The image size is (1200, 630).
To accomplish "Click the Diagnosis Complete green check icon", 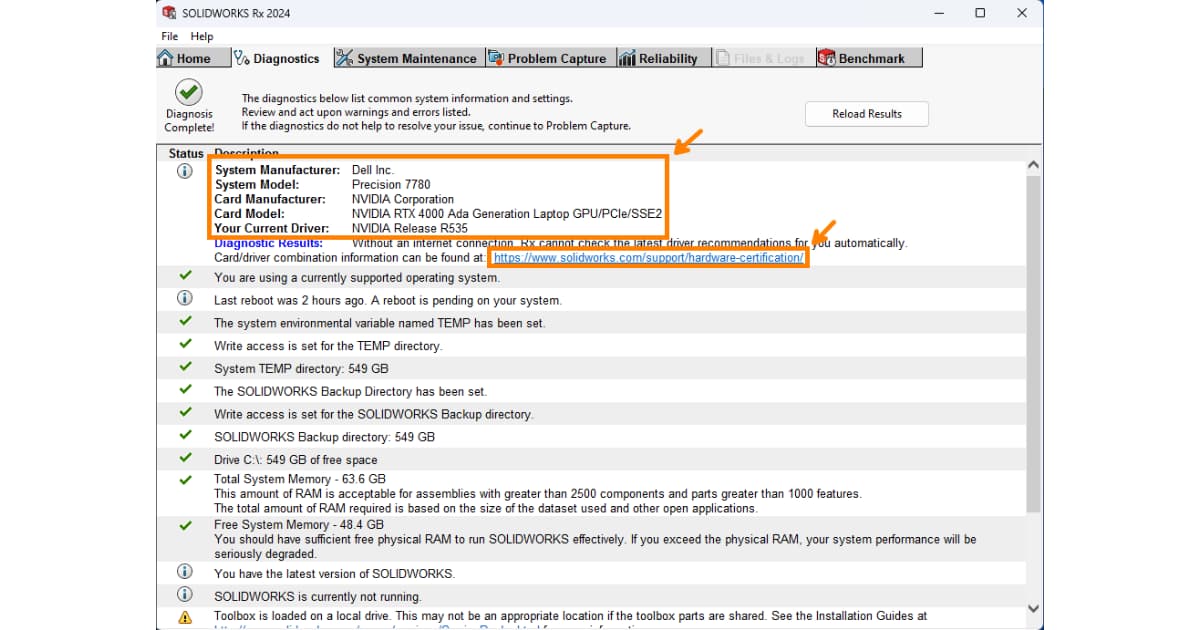I will point(189,93).
